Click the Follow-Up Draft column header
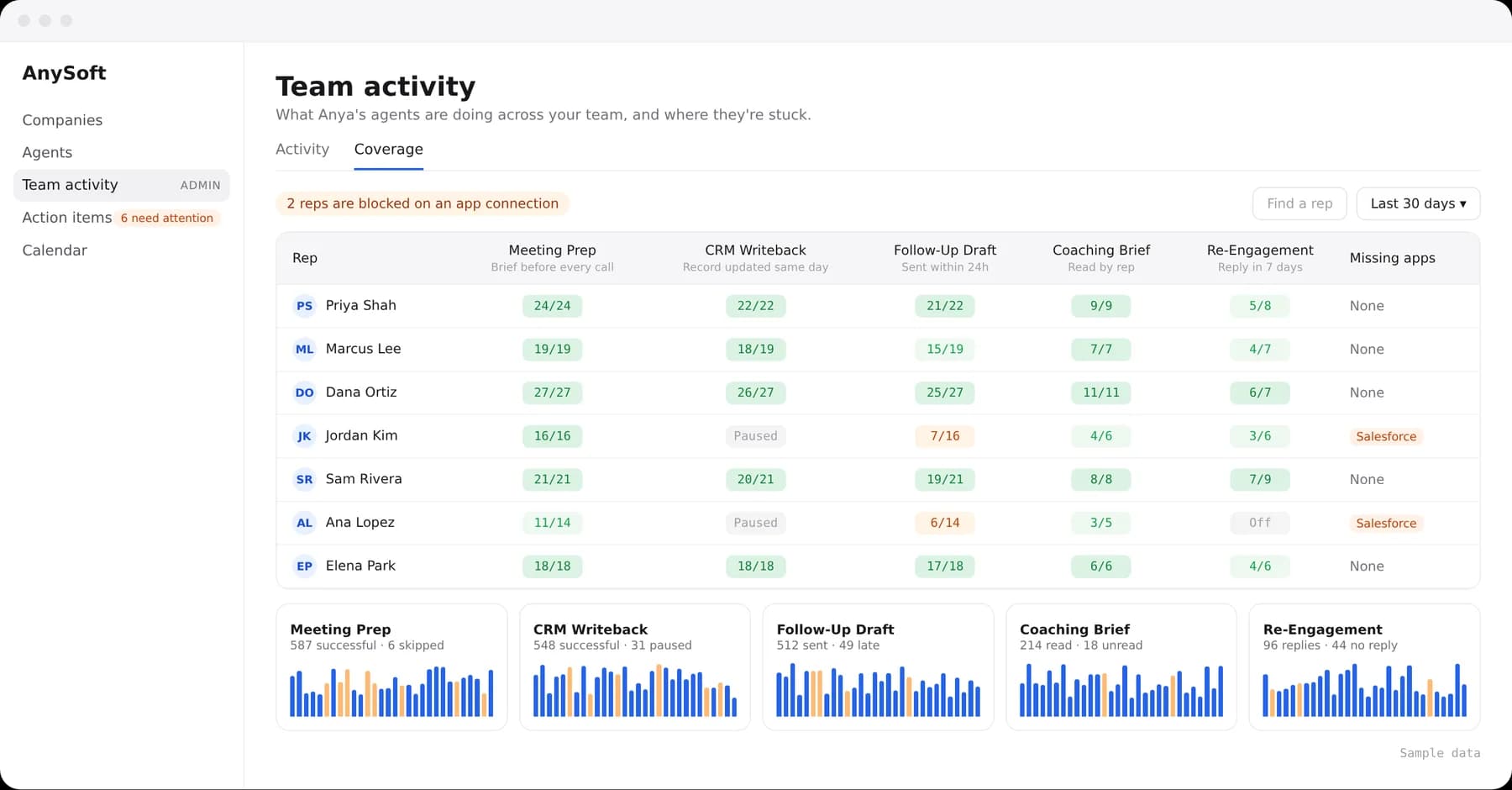 pyautogui.click(x=945, y=257)
